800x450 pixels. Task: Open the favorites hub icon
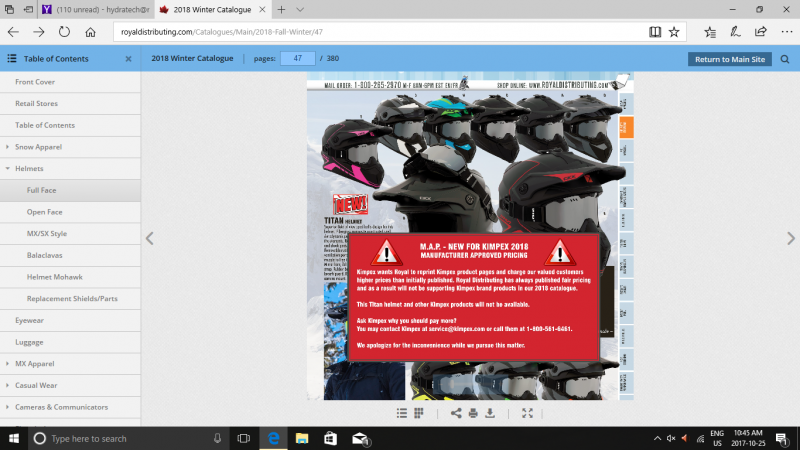click(x=710, y=32)
